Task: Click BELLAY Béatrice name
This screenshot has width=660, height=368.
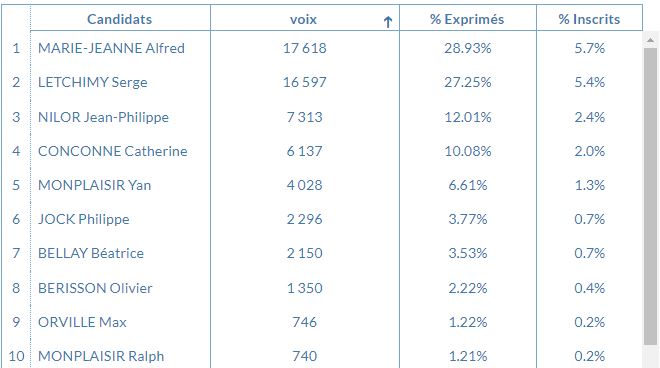Action: pos(90,253)
